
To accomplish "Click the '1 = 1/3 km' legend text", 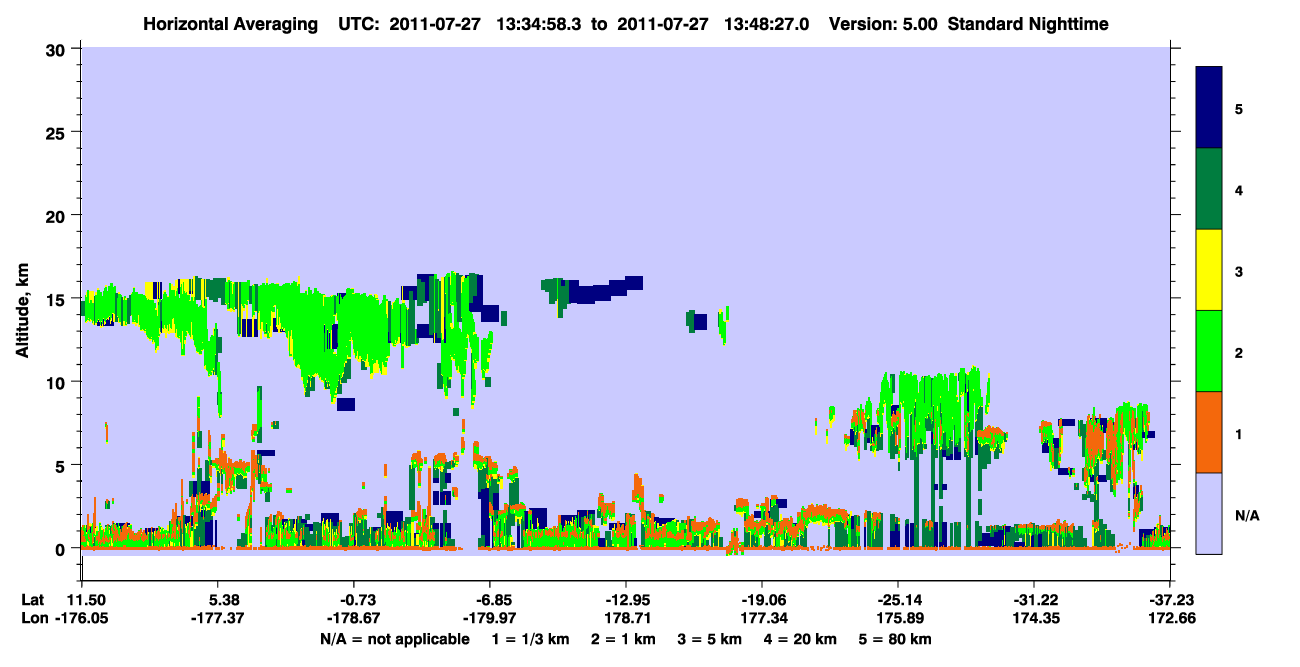I will 530,639.
